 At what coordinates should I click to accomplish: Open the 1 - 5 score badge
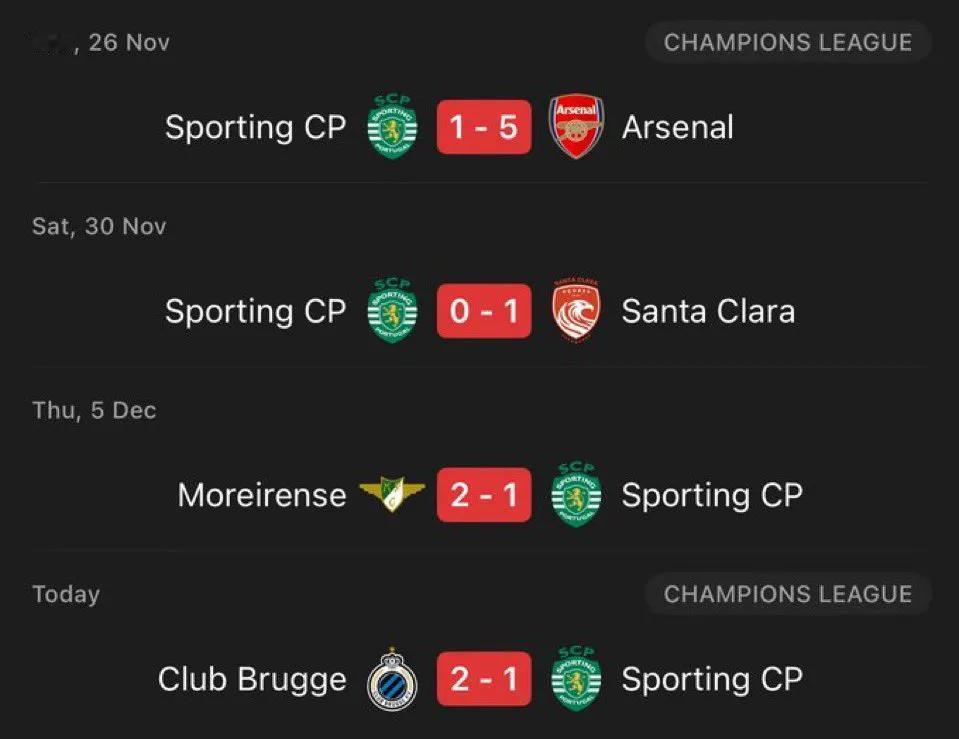484,127
